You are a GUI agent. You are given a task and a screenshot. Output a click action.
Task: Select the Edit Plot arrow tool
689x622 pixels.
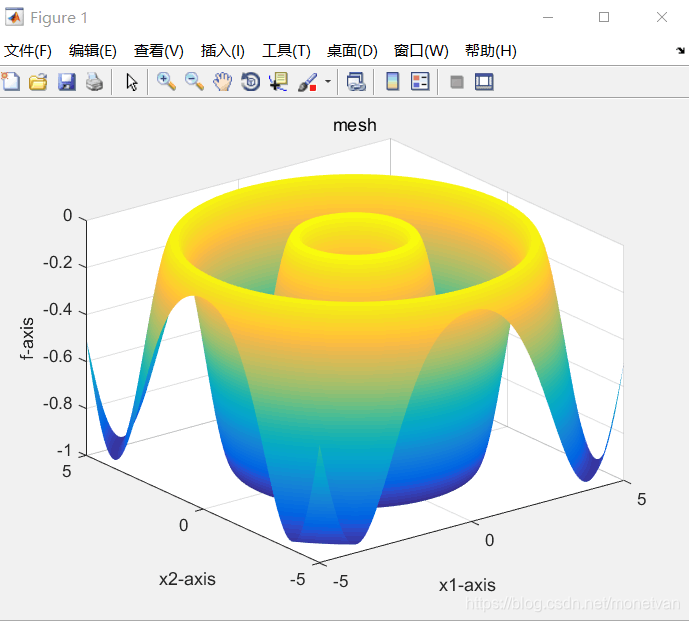pyautogui.click(x=131, y=82)
